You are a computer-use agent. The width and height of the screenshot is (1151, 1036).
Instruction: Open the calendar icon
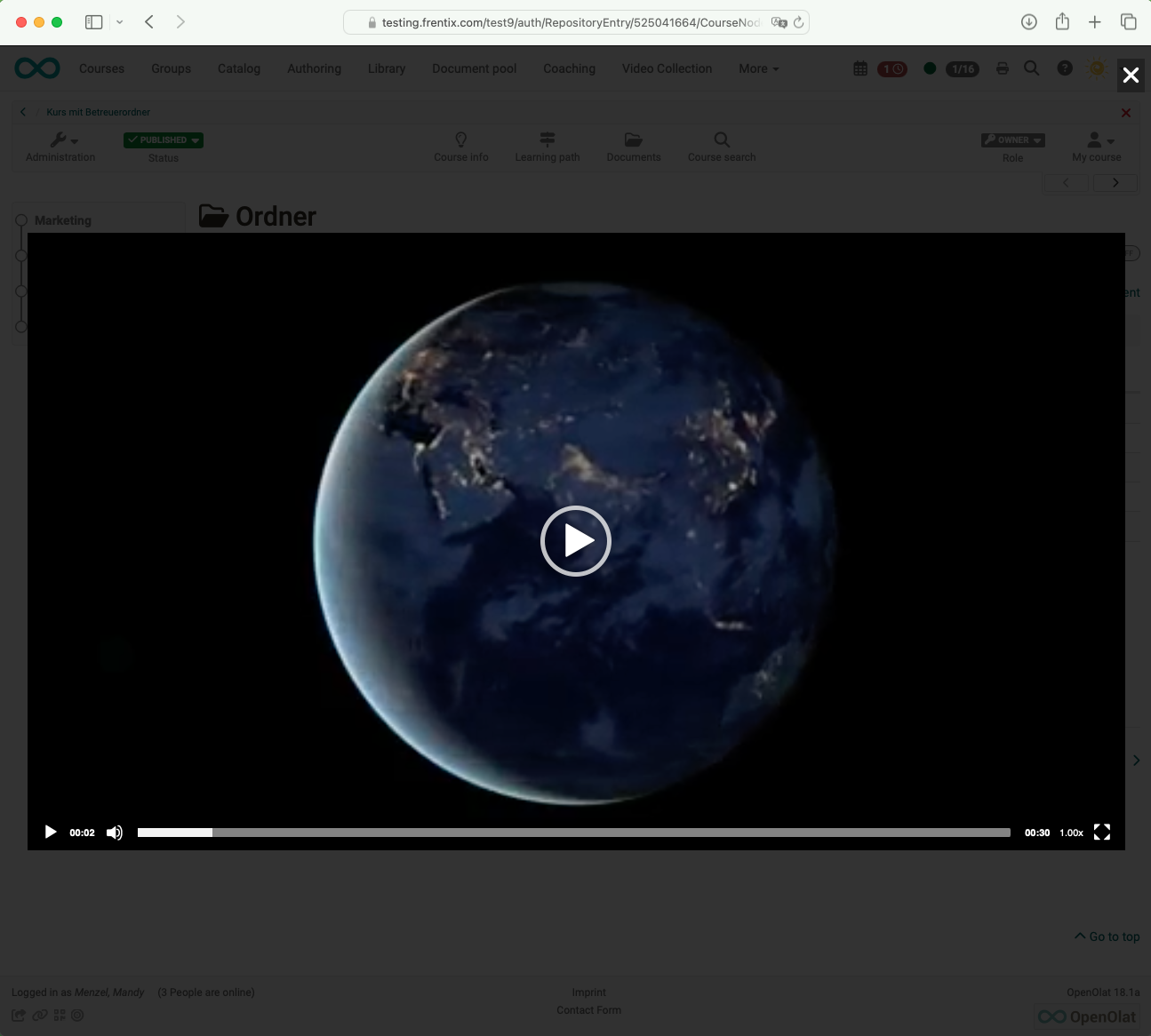[859, 68]
